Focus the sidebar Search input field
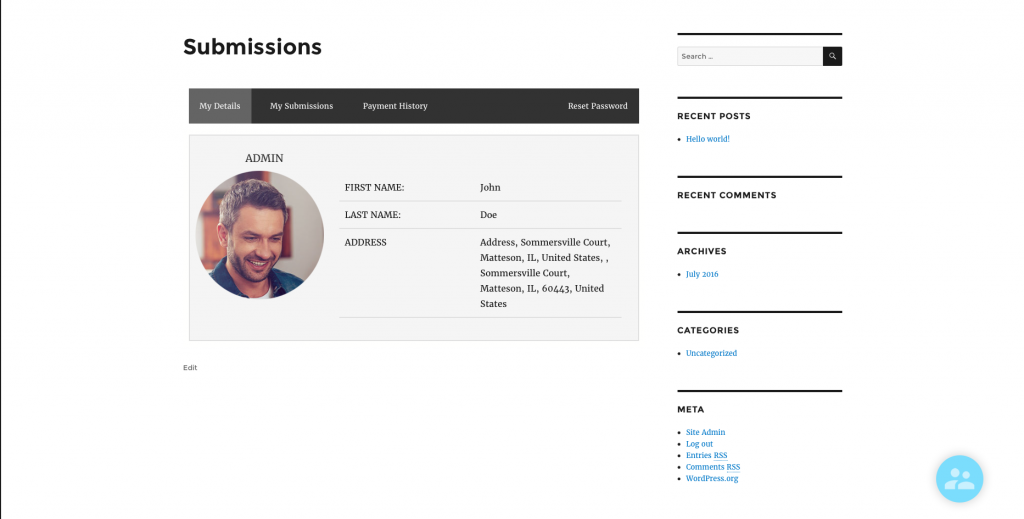The height and width of the screenshot is (519, 1024). point(749,56)
